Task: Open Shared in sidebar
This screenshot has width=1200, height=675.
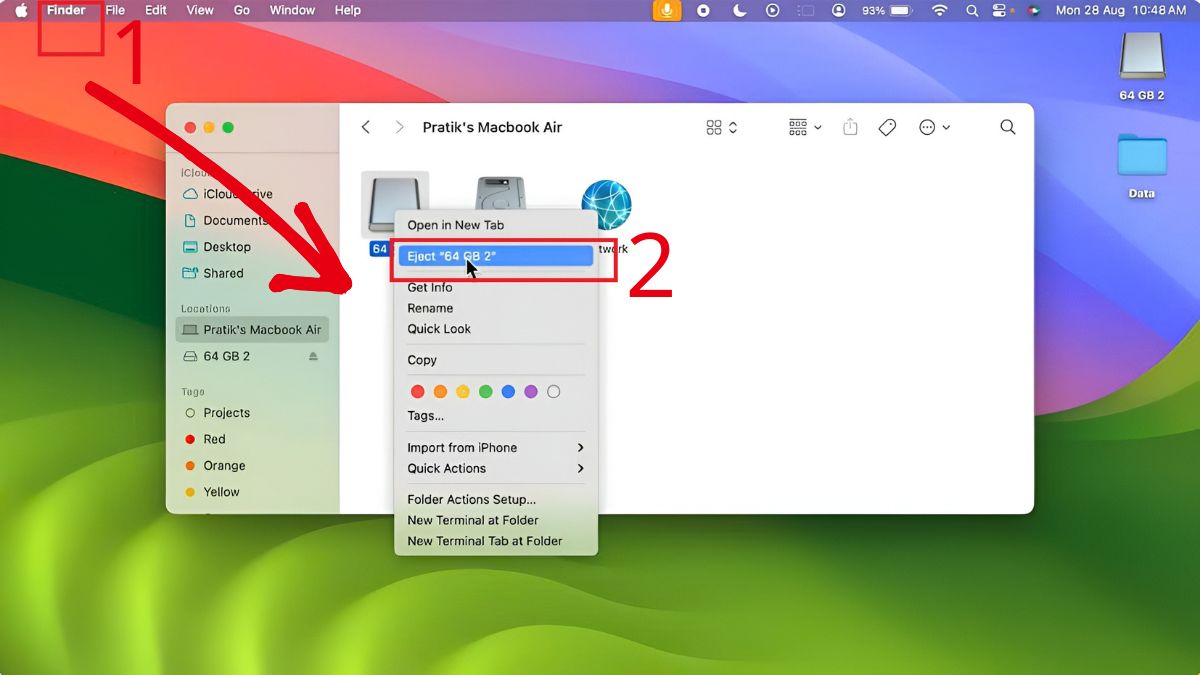Action: (x=214, y=273)
